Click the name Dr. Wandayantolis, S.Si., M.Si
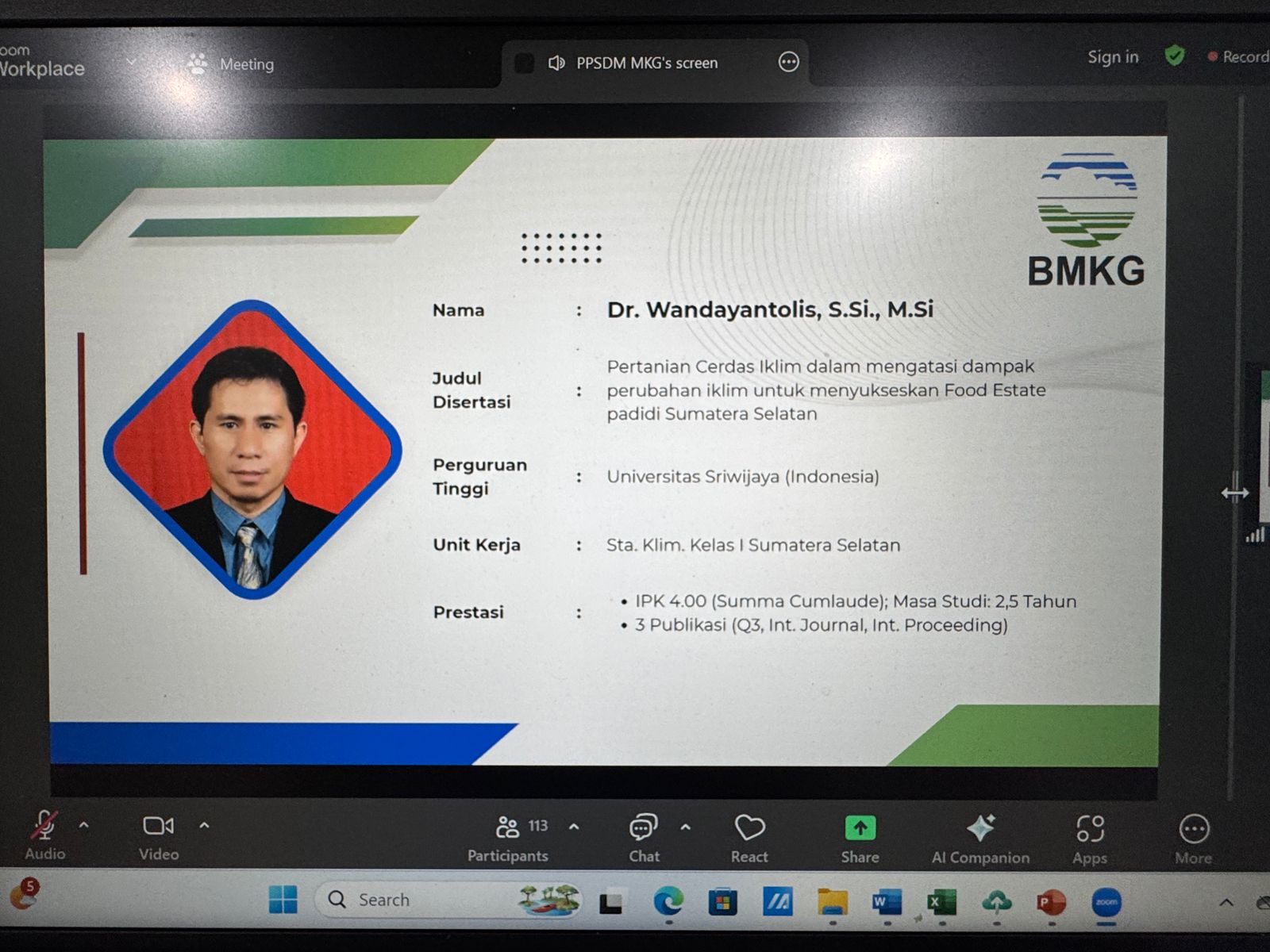 point(770,309)
